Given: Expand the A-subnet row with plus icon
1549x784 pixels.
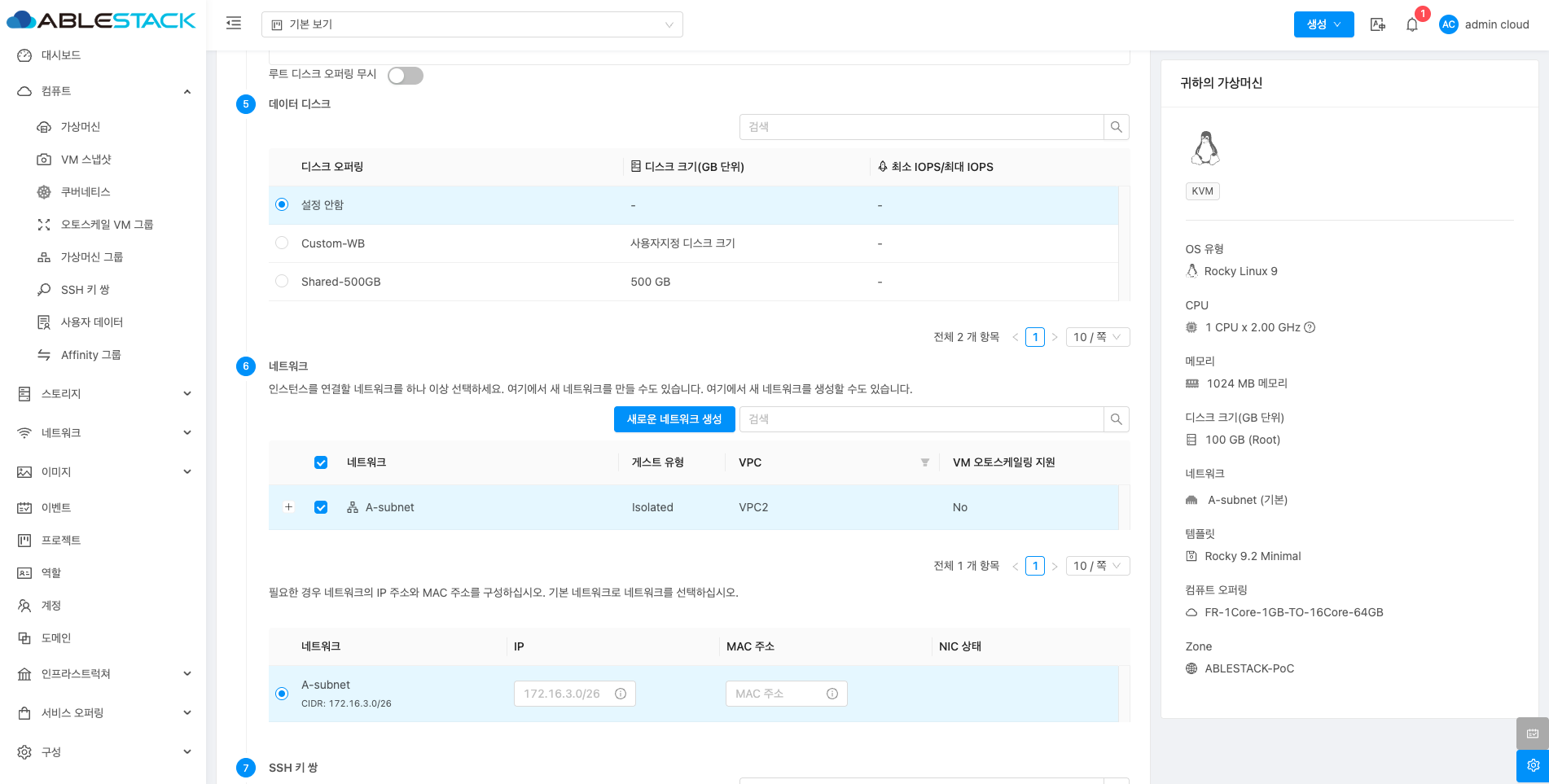Looking at the screenshot, I should [x=288, y=507].
